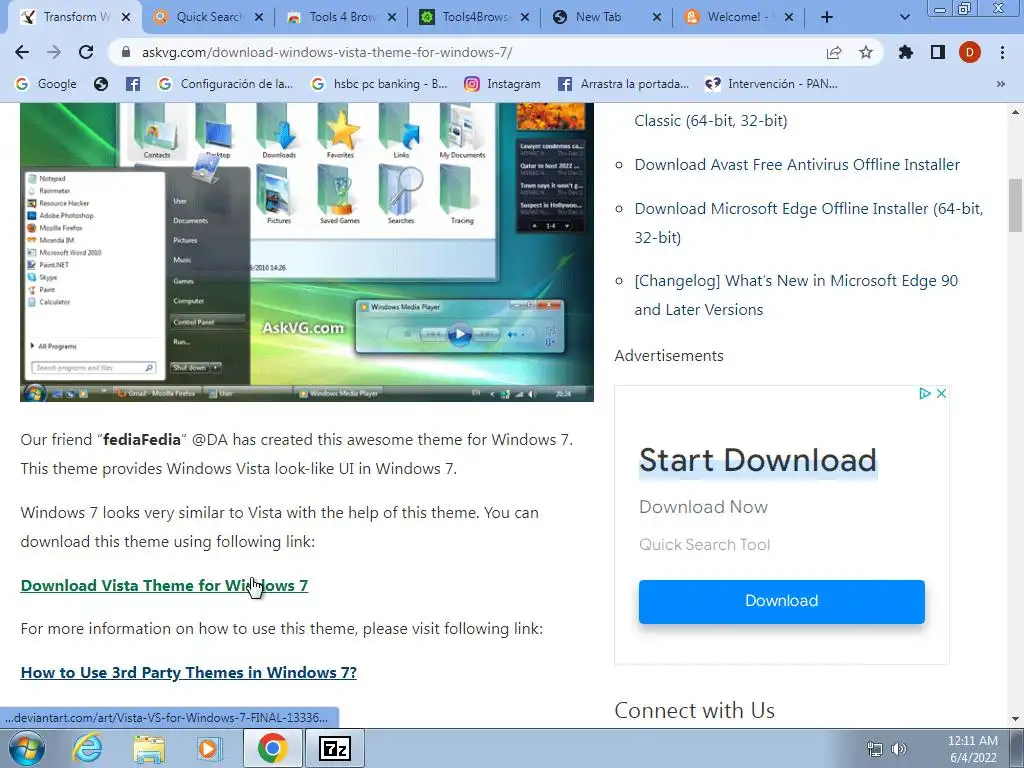Close the New Tab tab
This screenshot has height=768, width=1024.
[x=657, y=18]
